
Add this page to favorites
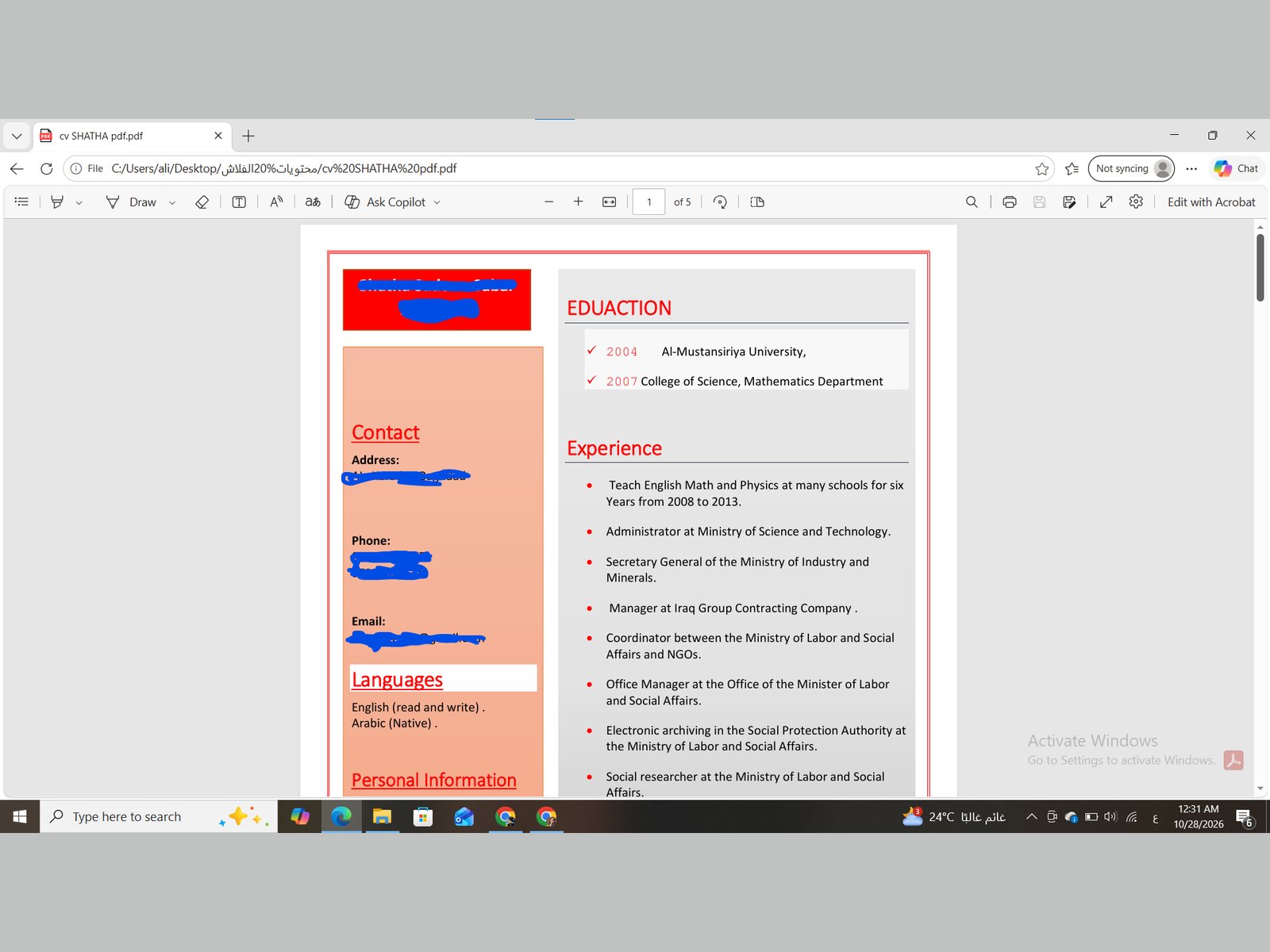1042,168
